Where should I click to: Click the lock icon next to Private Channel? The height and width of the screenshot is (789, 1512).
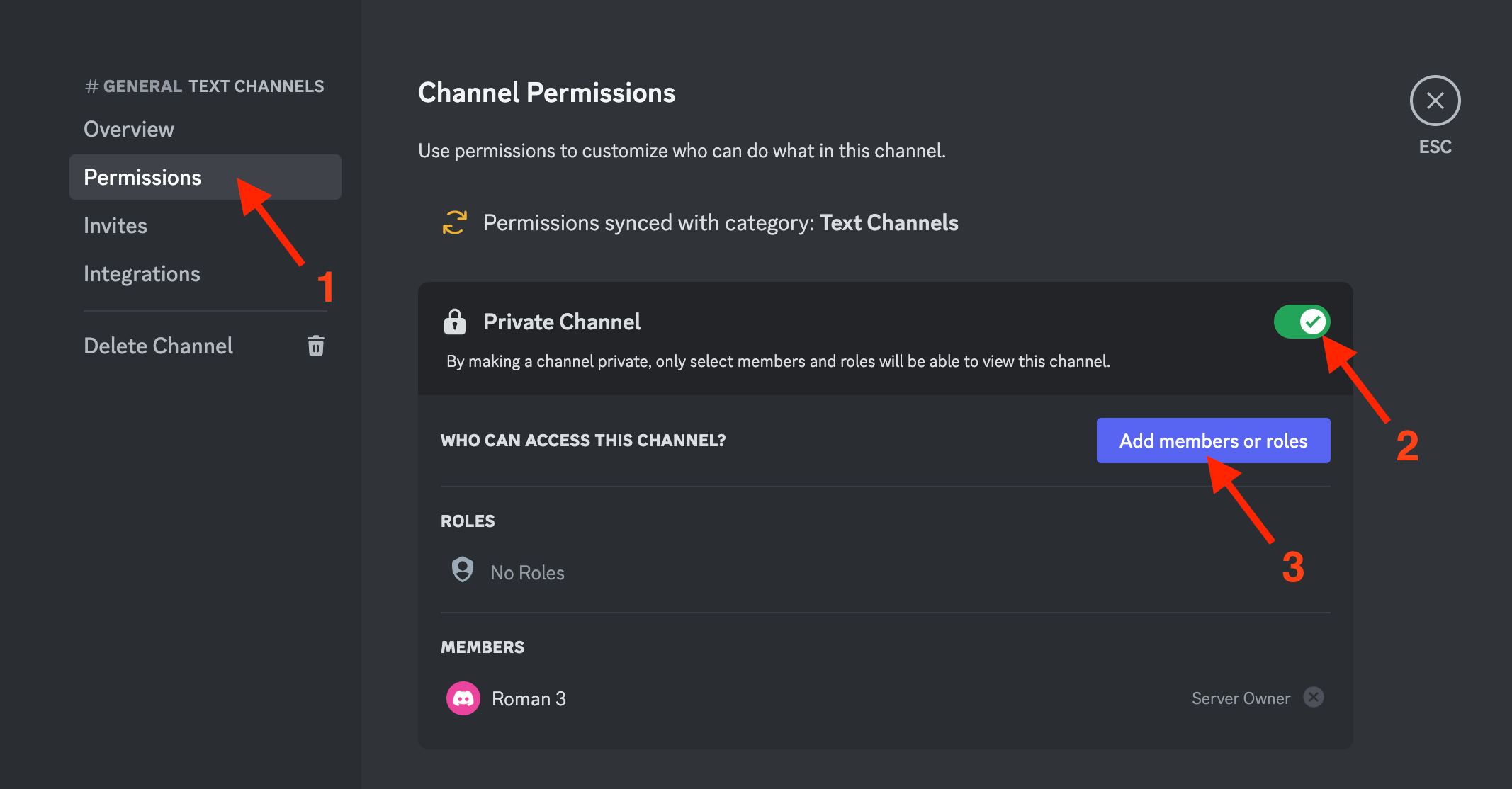tap(454, 322)
